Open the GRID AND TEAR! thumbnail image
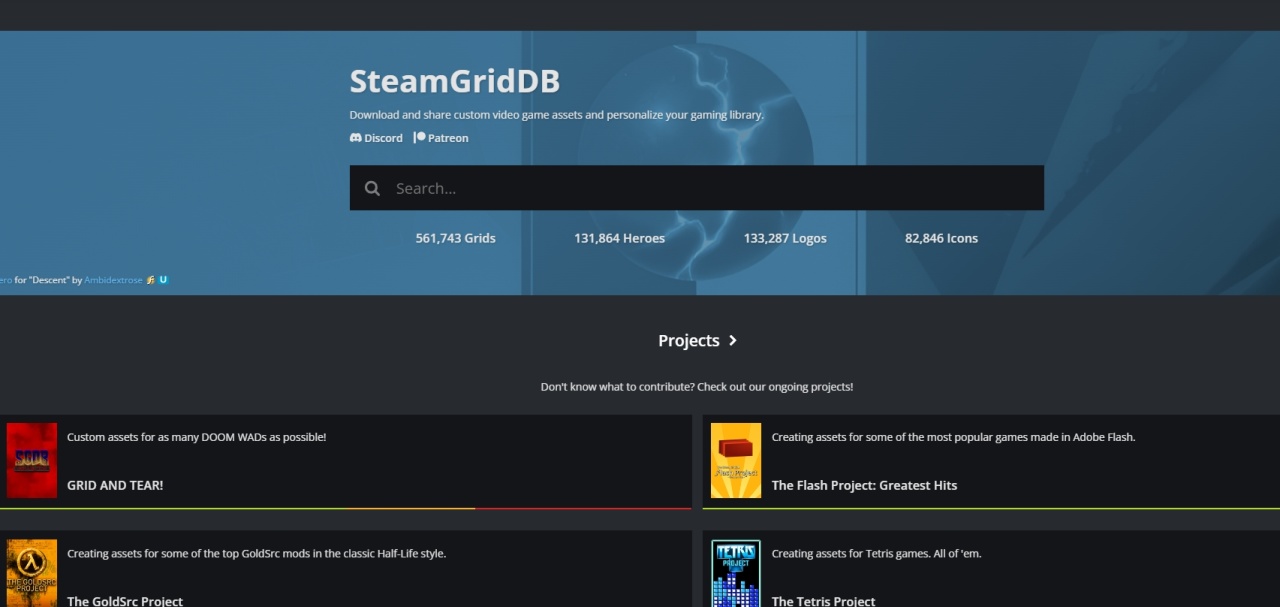1280x607 pixels. click(x=32, y=460)
